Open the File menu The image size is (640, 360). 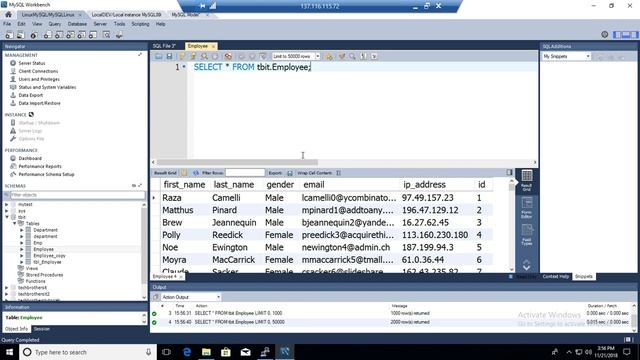pos(7,24)
